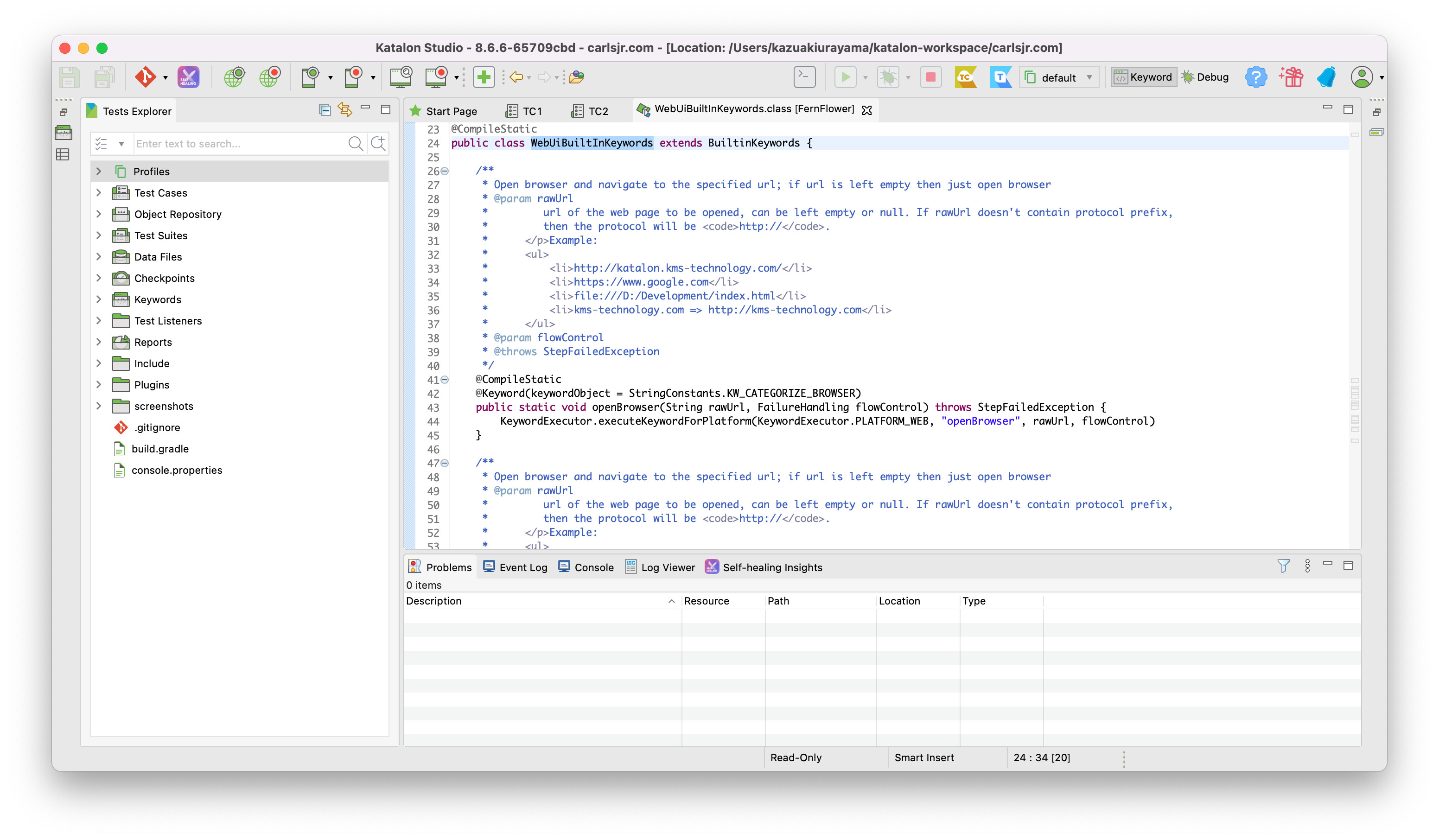The image size is (1439, 840).
Task: Expand the Object Repository folder
Action: pyautogui.click(x=99, y=214)
